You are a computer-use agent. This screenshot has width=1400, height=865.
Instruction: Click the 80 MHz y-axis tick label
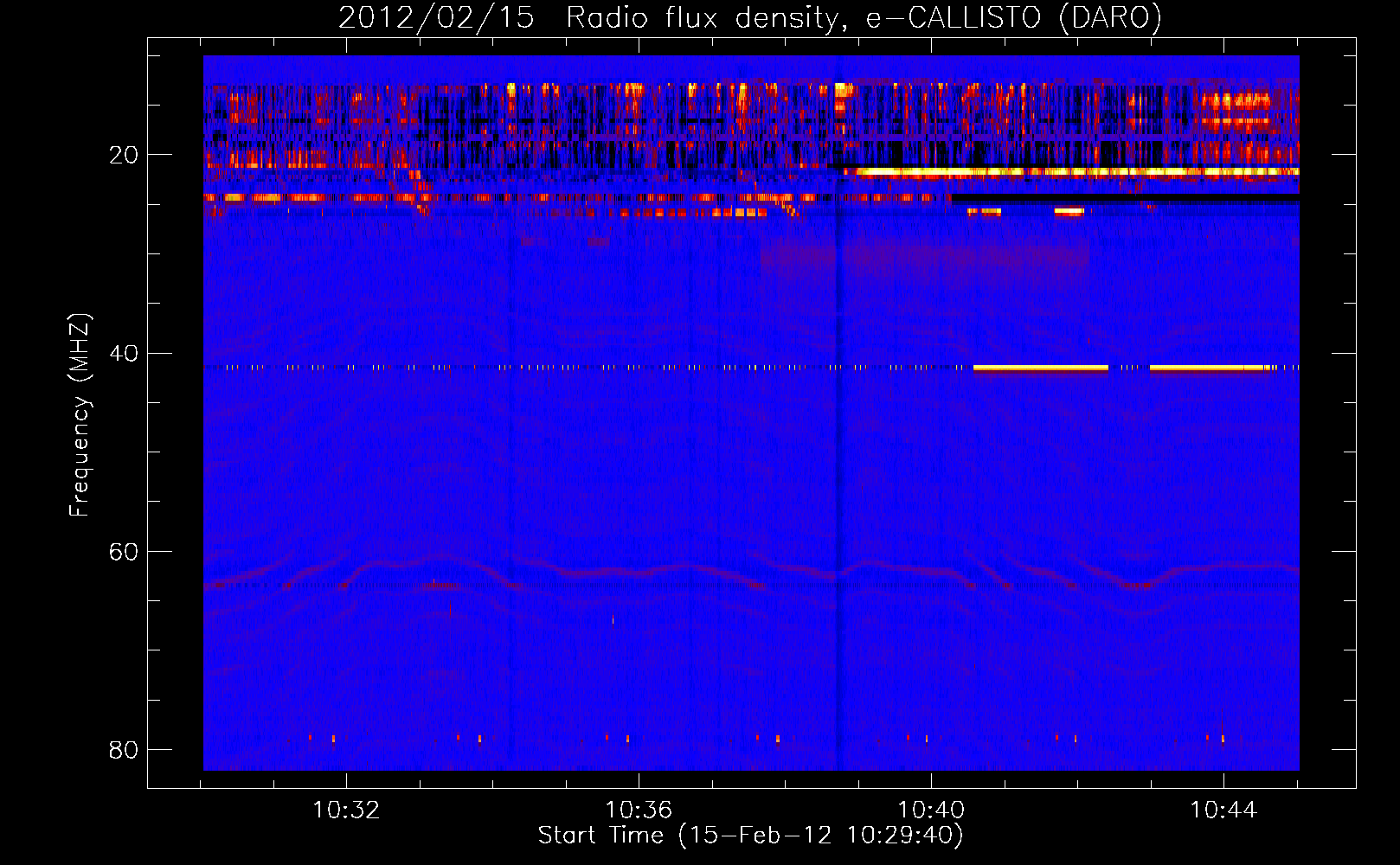124,749
